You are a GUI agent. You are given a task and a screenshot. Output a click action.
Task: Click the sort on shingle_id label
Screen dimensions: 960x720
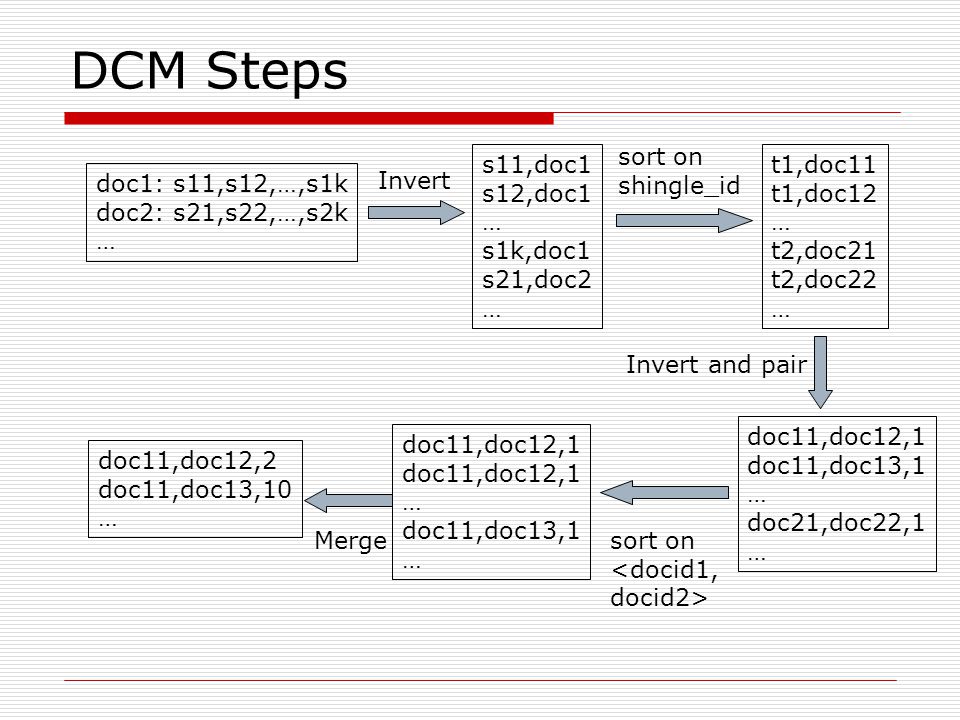click(678, 171)
